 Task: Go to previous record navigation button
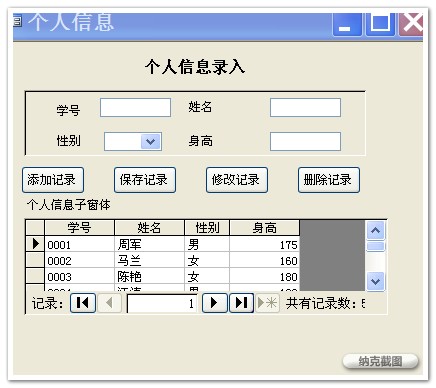(109, 303)
